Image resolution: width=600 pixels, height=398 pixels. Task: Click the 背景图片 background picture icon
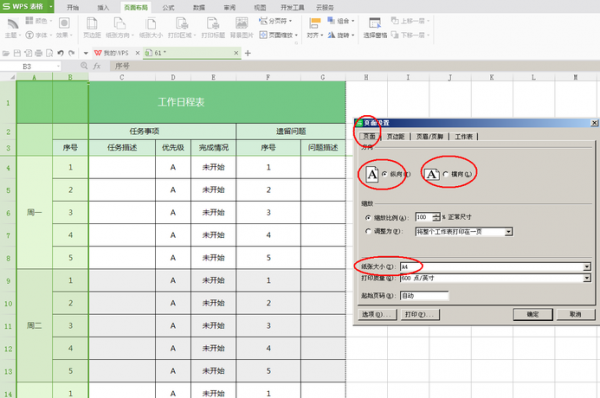[241, 23]
